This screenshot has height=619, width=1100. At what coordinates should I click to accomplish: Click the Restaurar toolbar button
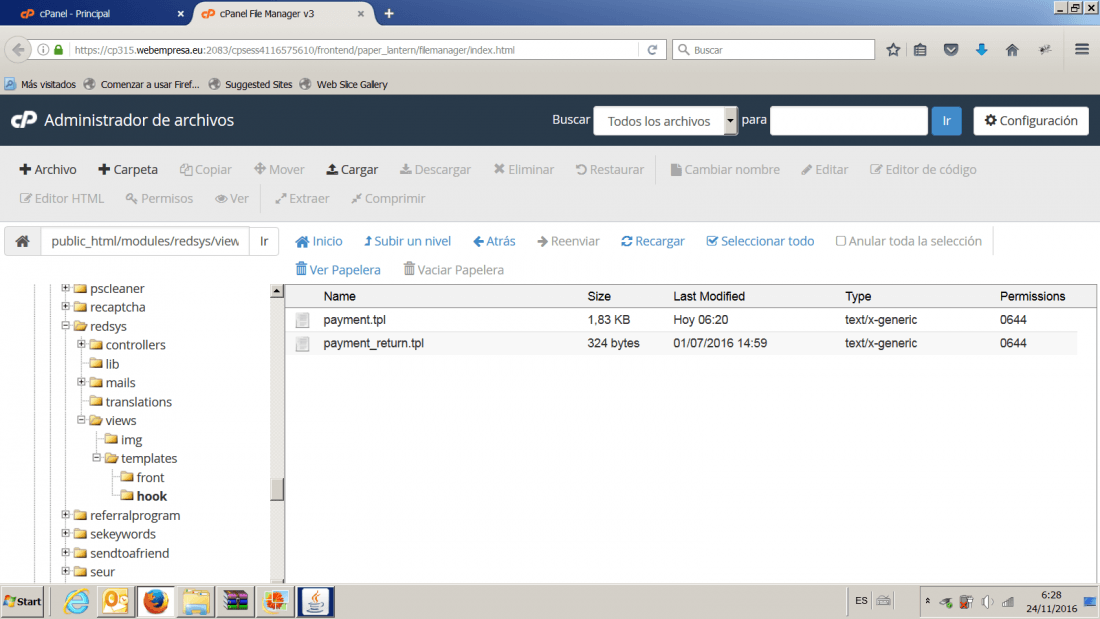point(610,169)
